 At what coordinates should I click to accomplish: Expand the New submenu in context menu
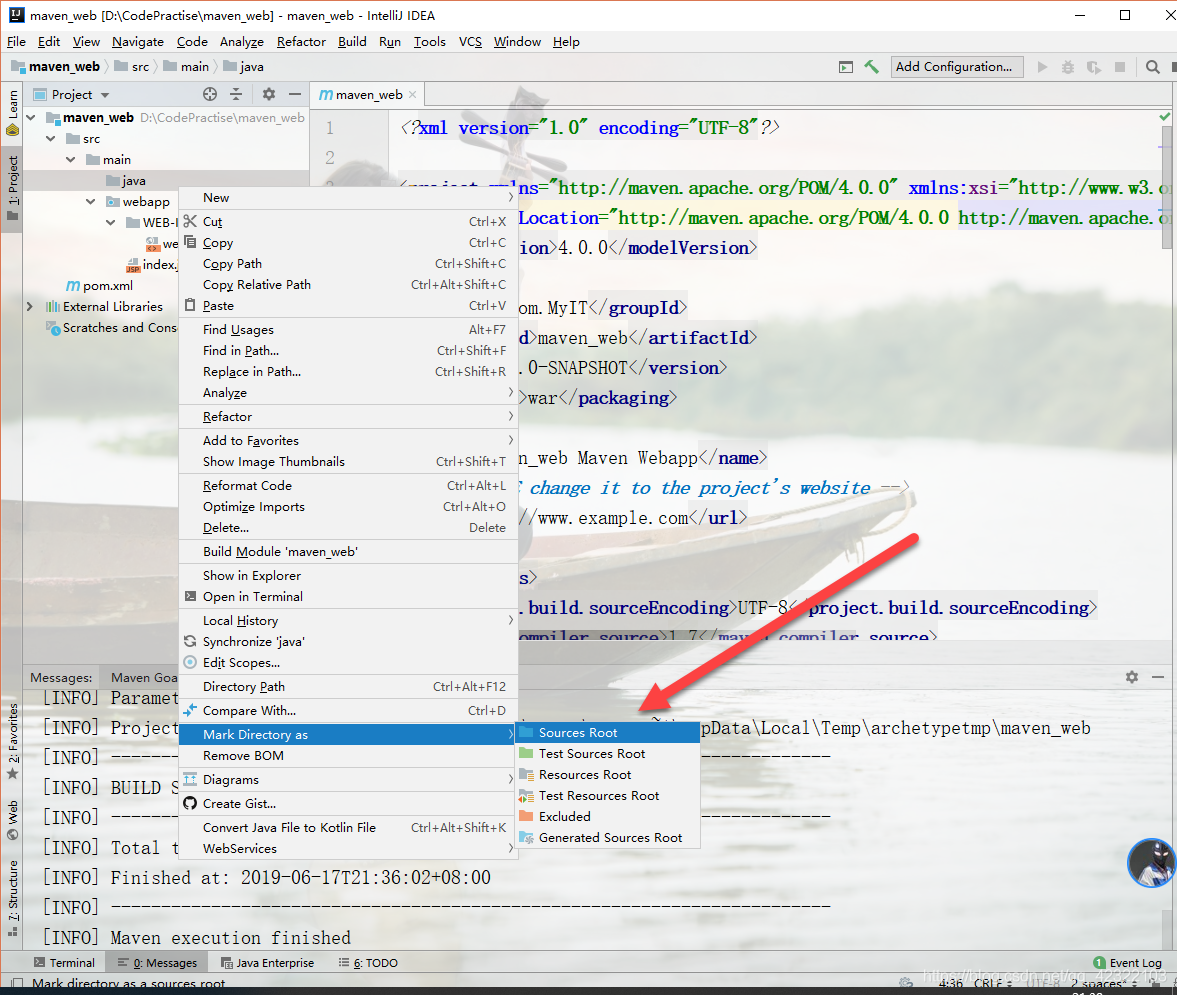[x=348, y=197]
